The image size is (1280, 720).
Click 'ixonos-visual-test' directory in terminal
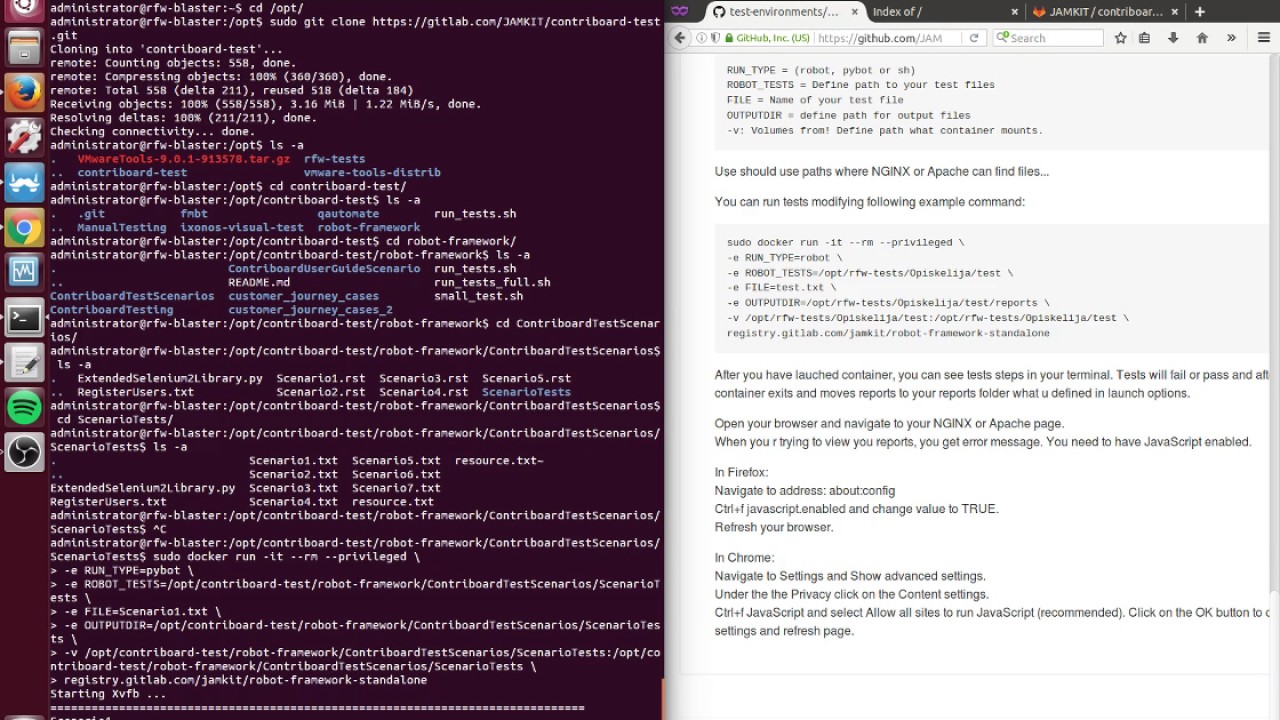[242, 227]
